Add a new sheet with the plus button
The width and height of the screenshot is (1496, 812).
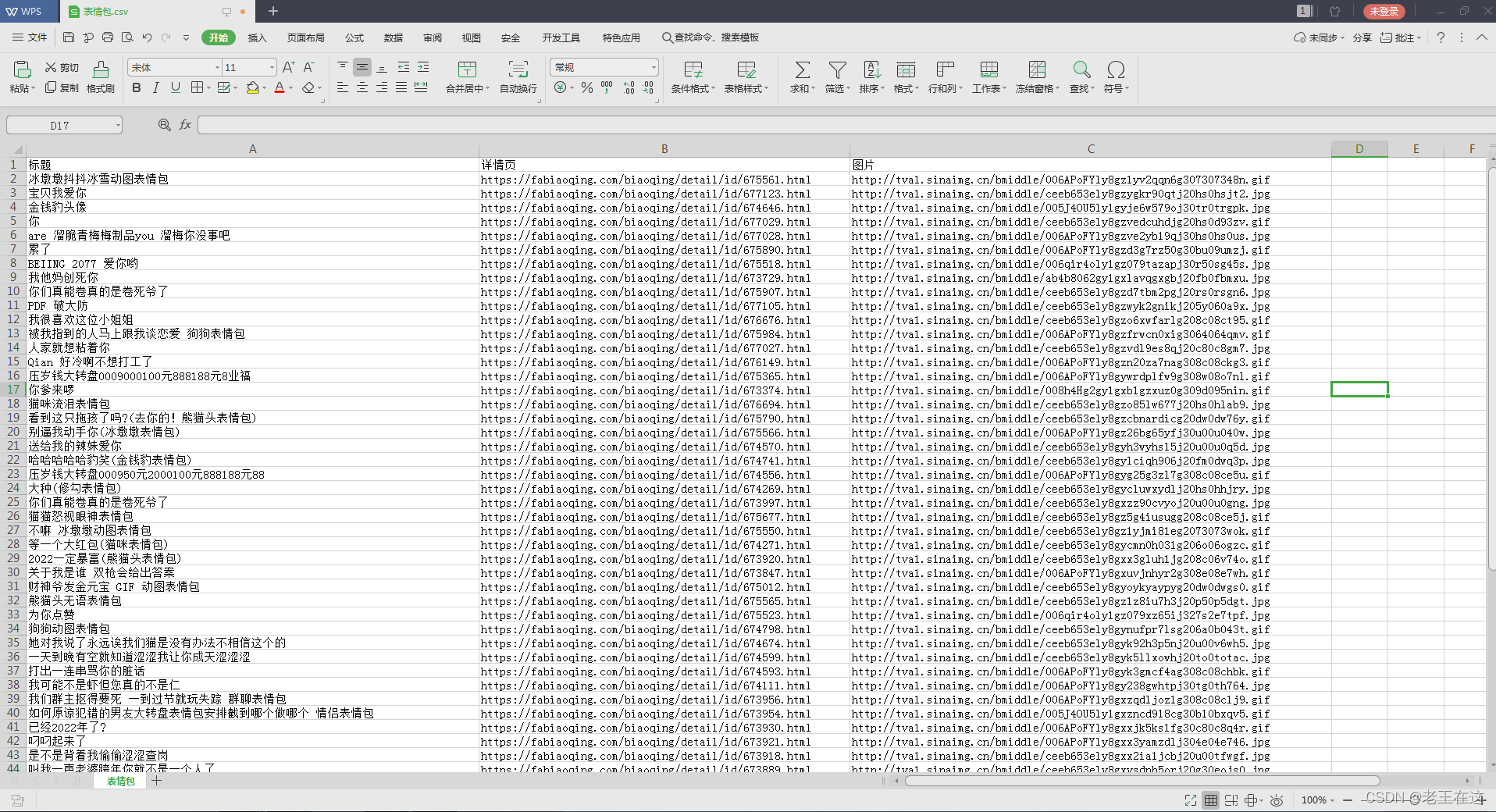pyautogui.click(x=157, y=781)
